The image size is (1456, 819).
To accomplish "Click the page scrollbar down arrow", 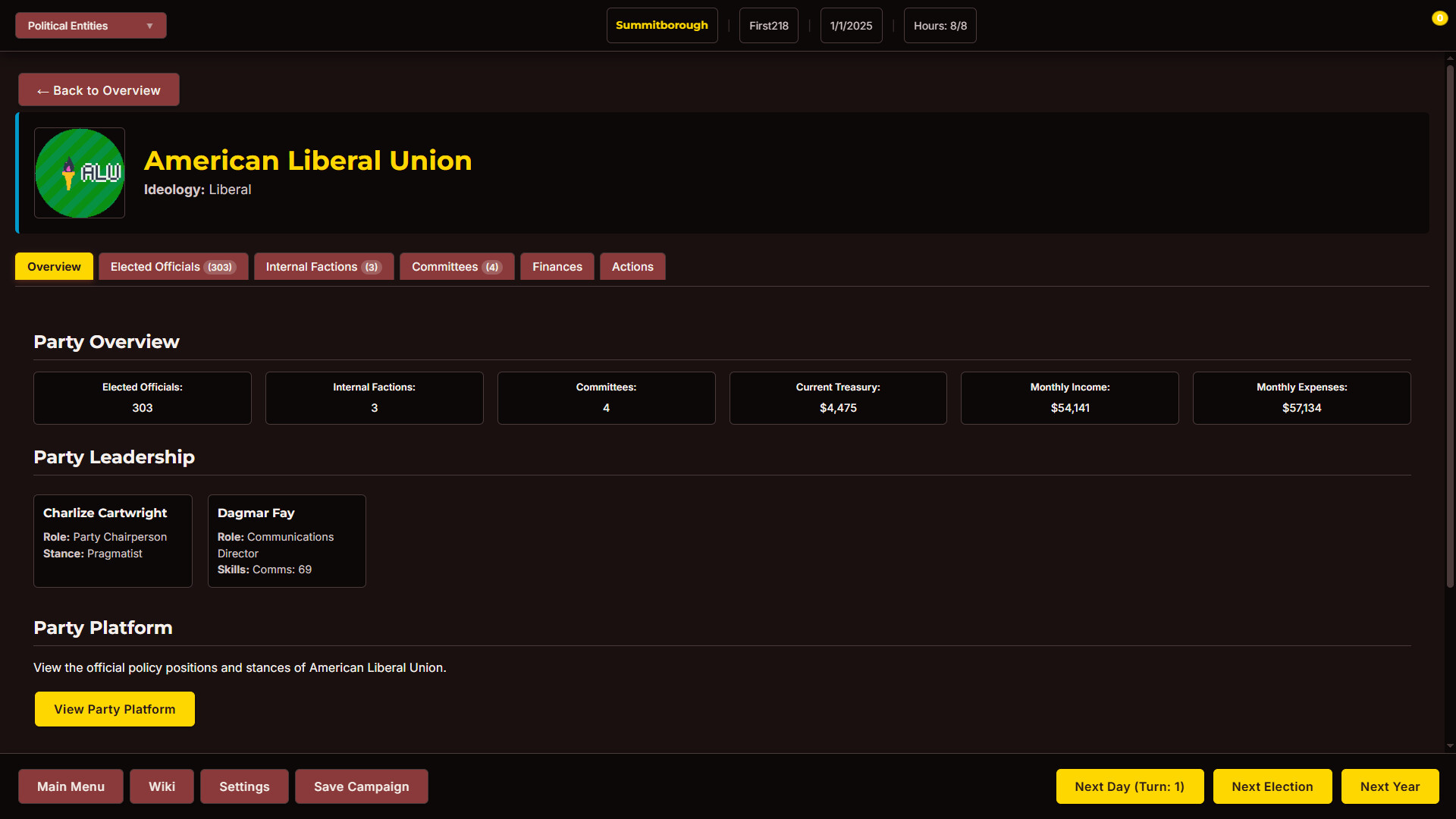I will [1450, 746].
